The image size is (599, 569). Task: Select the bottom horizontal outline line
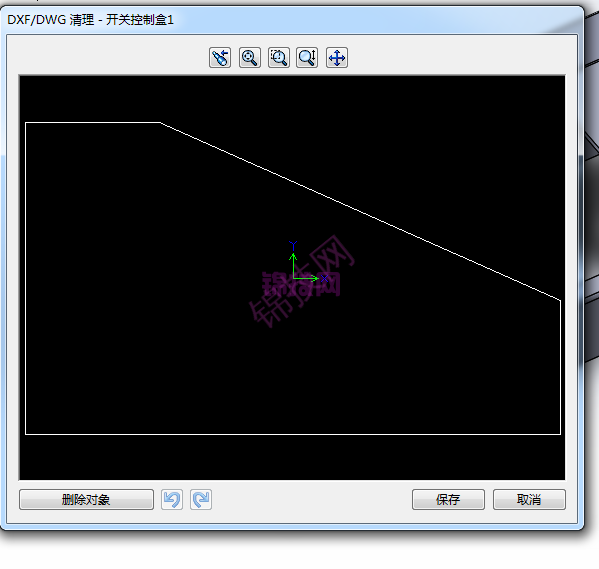click(x=293, y=434)
